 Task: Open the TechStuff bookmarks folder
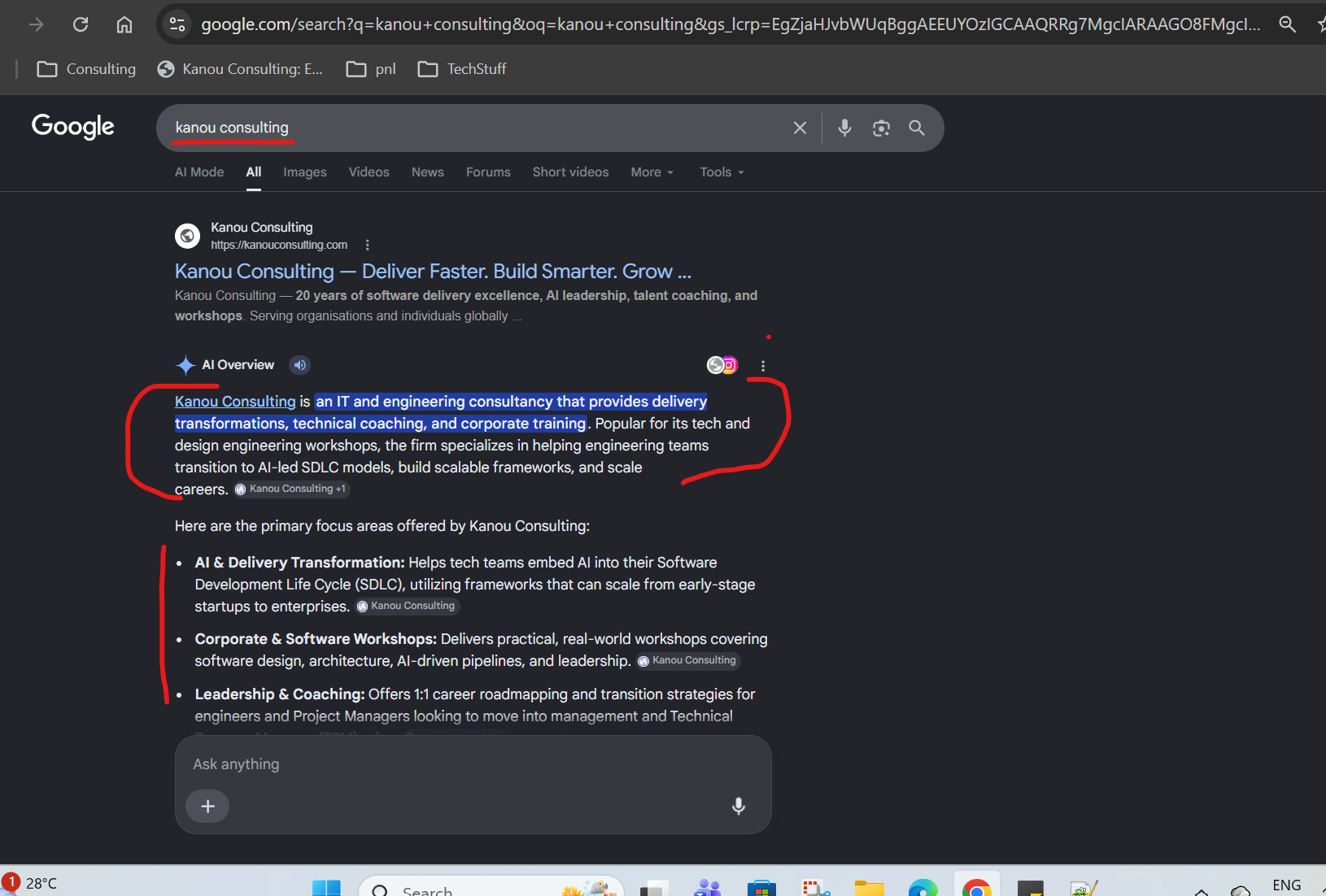462,69
